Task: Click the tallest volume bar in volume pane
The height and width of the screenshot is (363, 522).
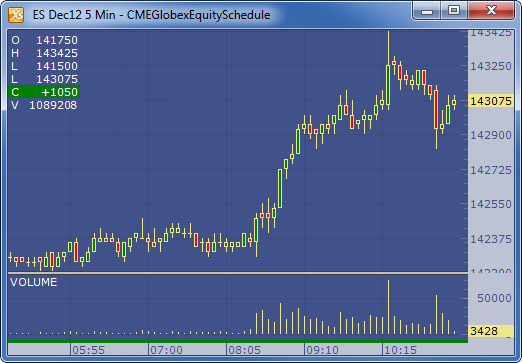Action: (x=388, y=307)
